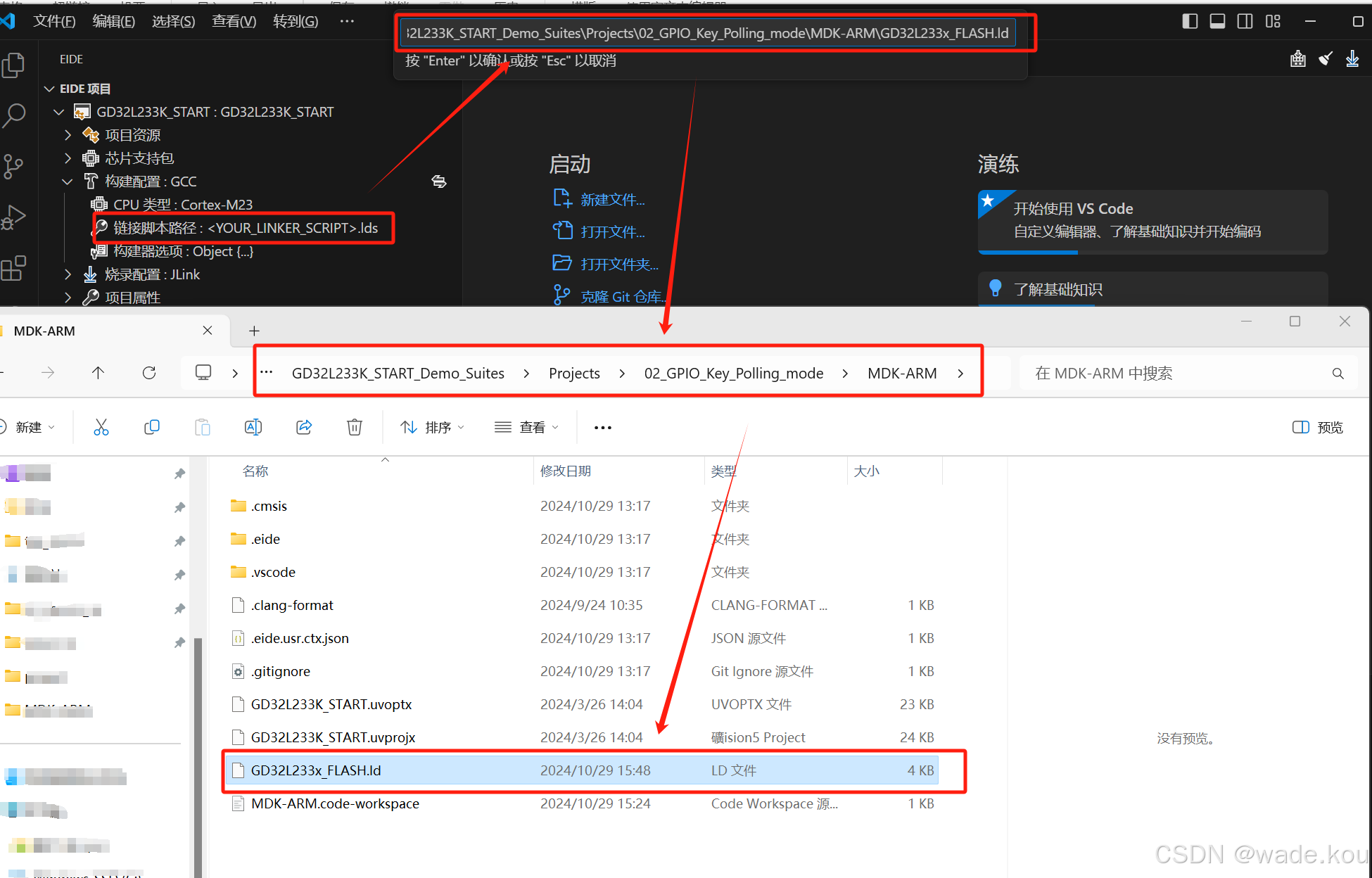Screen dimensions: 1372x878
Task: Click the flash download icon in the VS Code top right
Action: pyautogui.click(x=1352, y=59)
